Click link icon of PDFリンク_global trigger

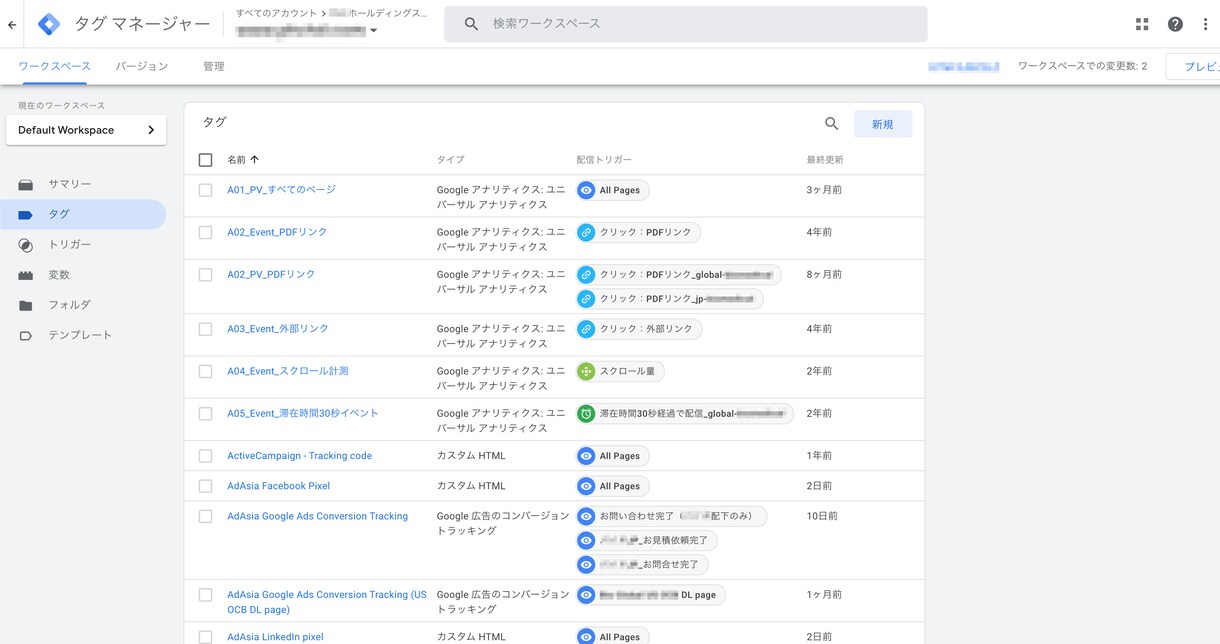[586, 274]
